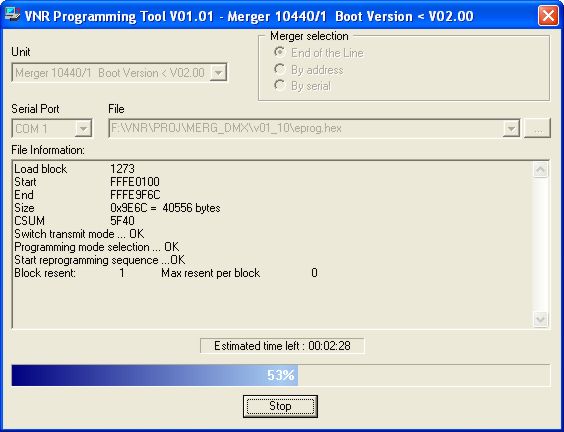Click the Estimated time left display
This screenshot has width=564, height=432.
(x=282, y=346)
